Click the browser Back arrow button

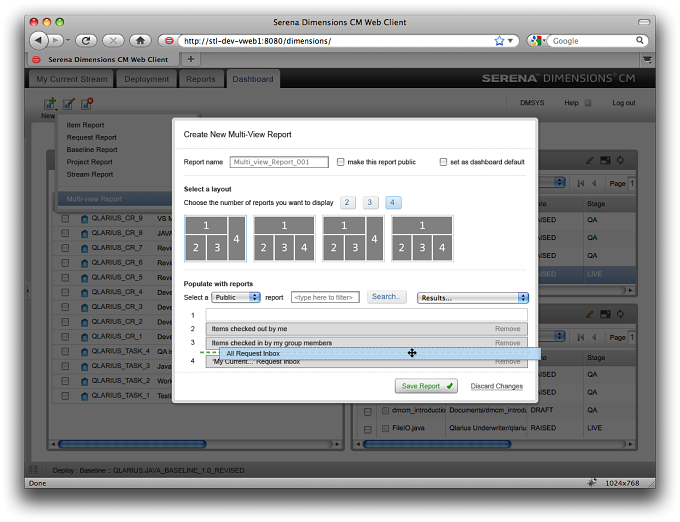tap(39, 40)
